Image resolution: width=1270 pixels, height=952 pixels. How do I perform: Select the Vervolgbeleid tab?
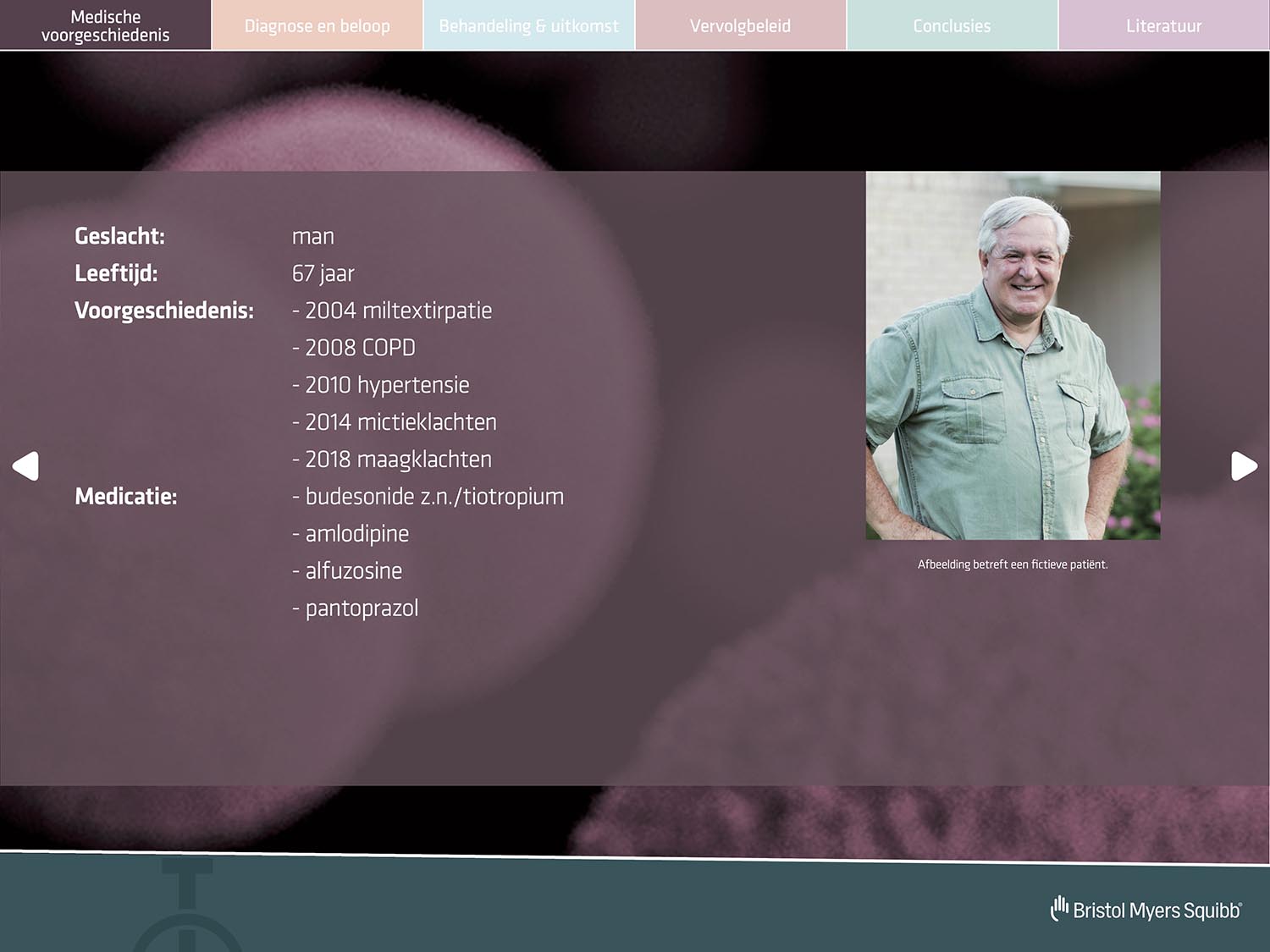click(x=741, y=25)
